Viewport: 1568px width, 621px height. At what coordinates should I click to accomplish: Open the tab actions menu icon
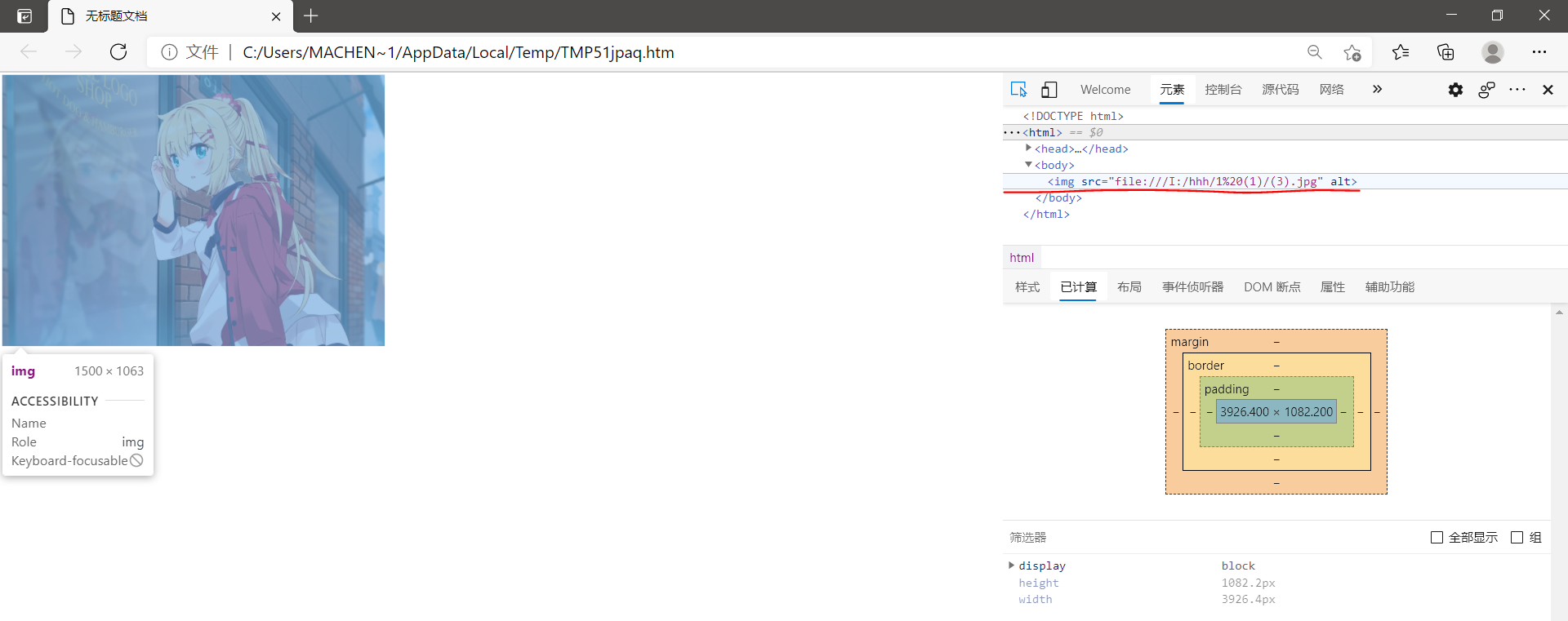pyautogui.click(x=24, y=16)
